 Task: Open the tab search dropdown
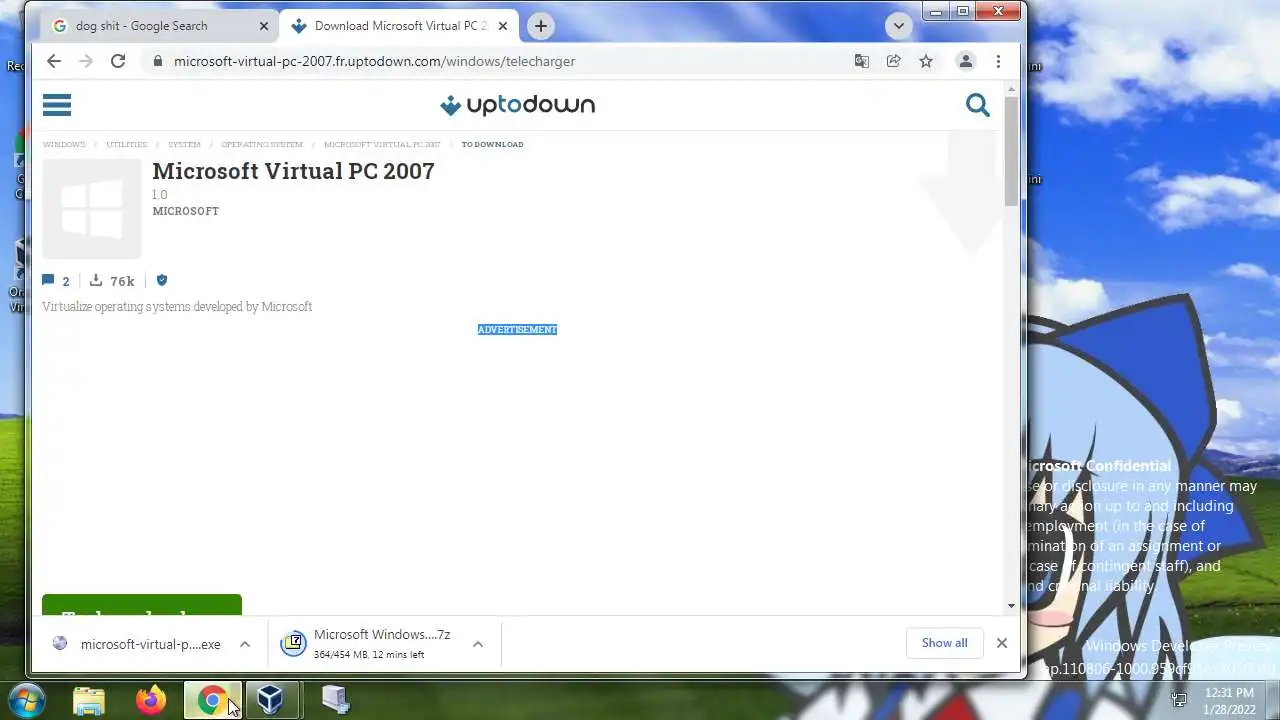click(898, 26)
